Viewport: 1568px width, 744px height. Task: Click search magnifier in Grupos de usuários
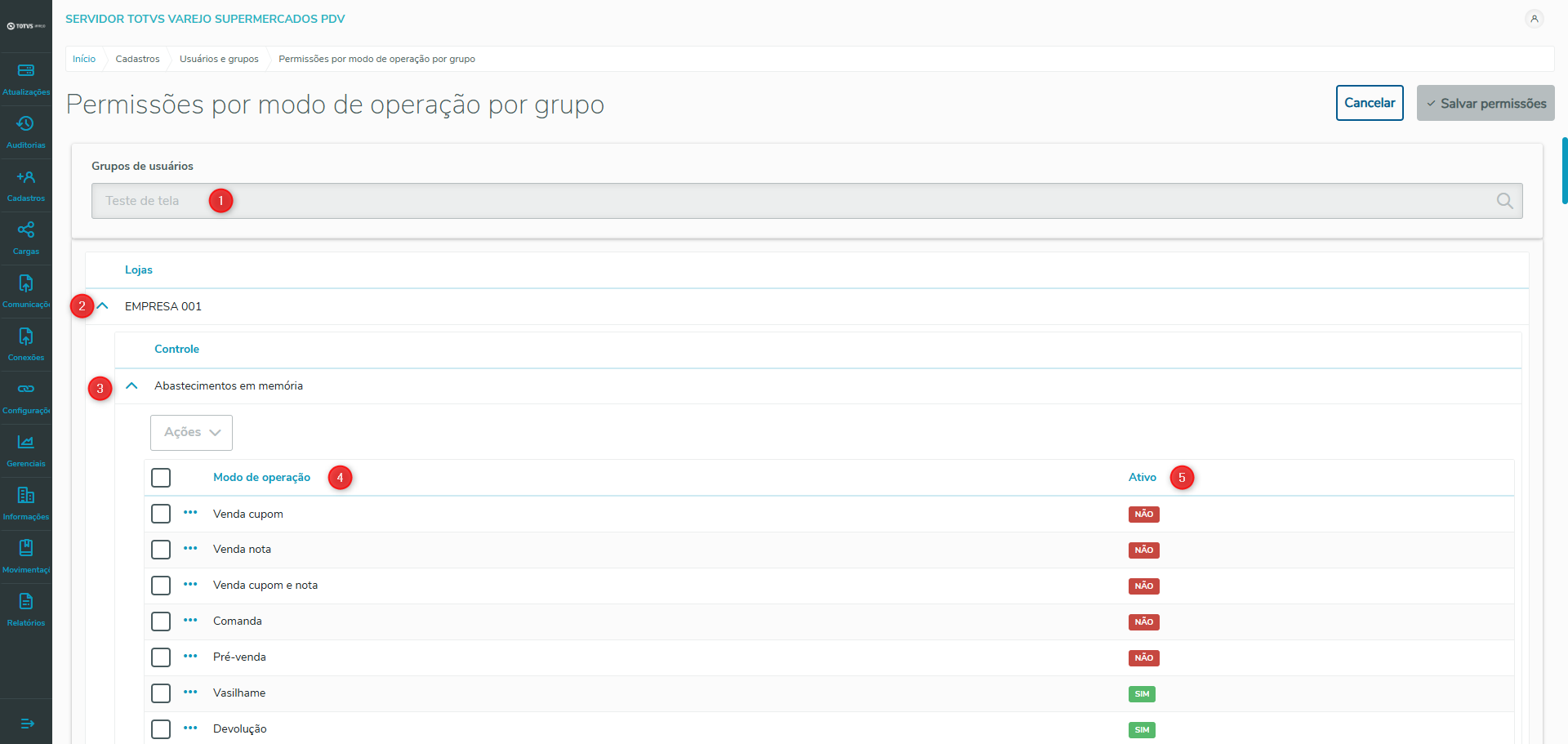[1504, 201]
